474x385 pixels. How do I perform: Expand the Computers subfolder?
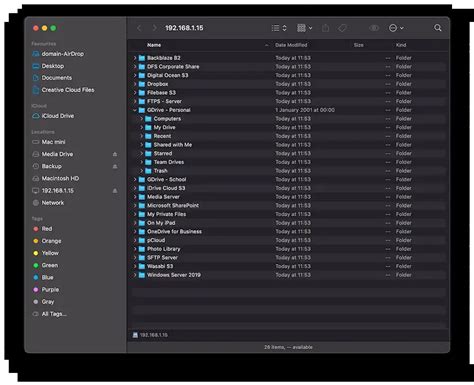141,119
